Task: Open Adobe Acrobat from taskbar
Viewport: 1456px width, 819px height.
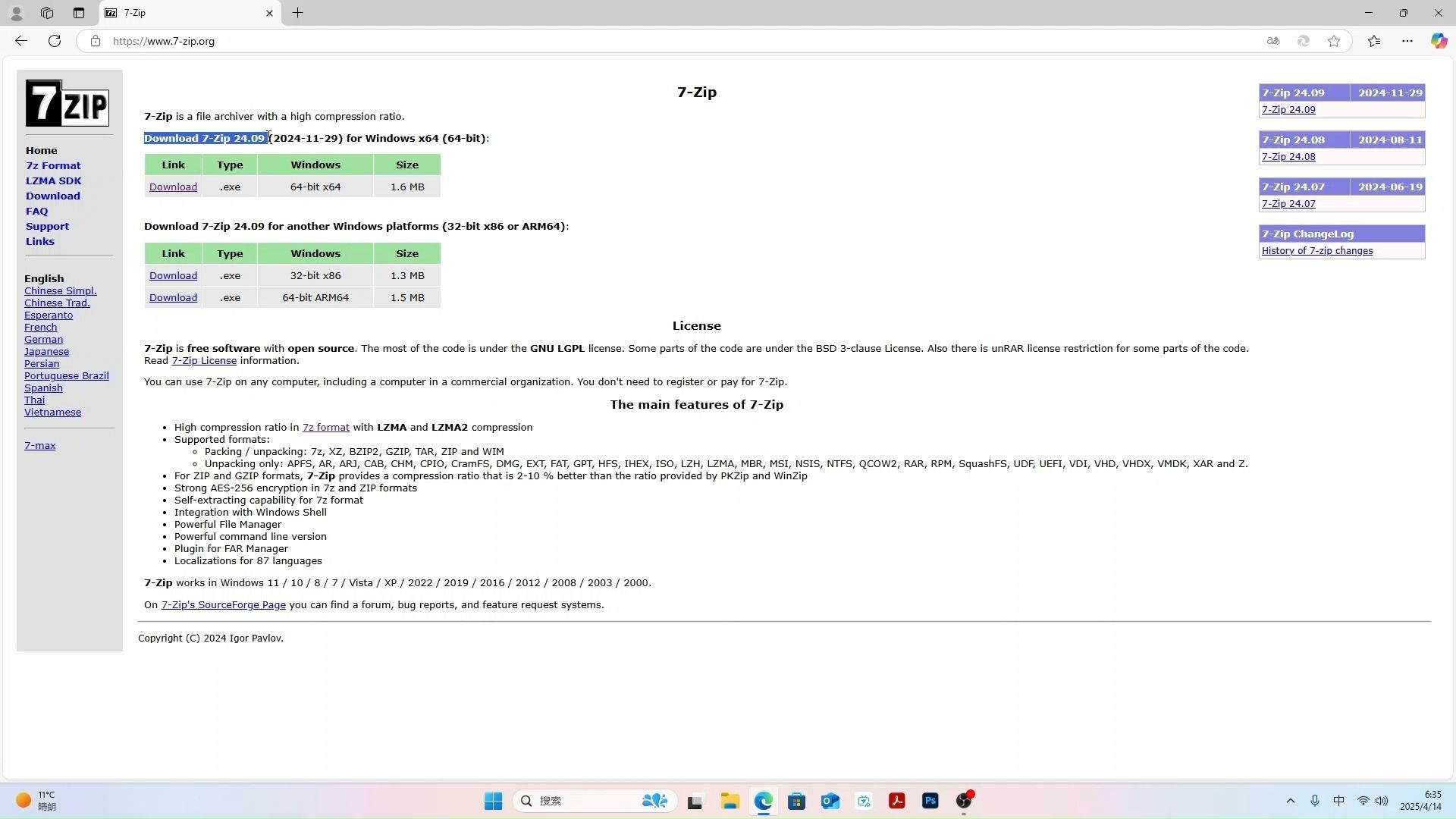Action: 896,801
